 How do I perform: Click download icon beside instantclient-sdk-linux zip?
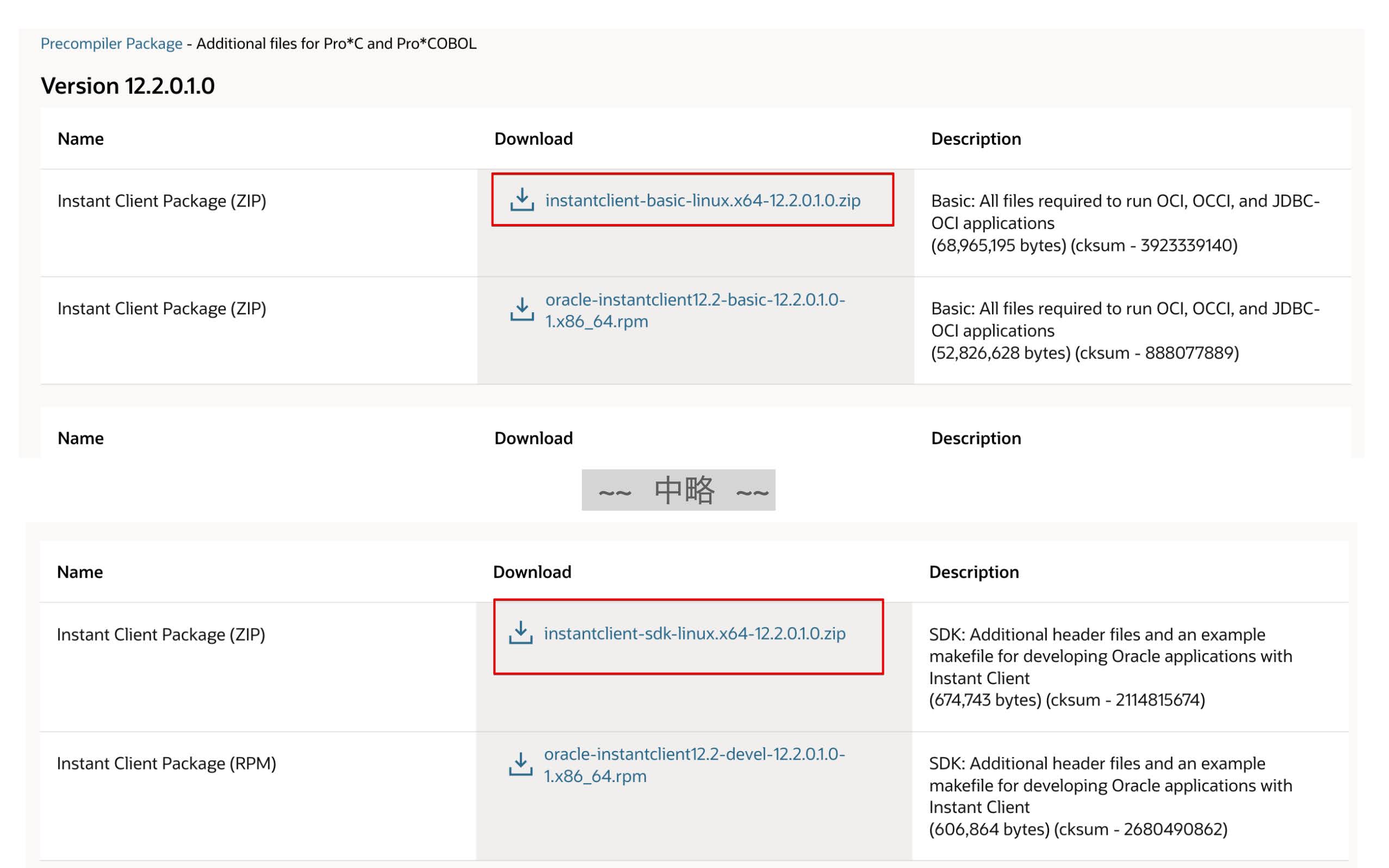click(x=520, y=633)
